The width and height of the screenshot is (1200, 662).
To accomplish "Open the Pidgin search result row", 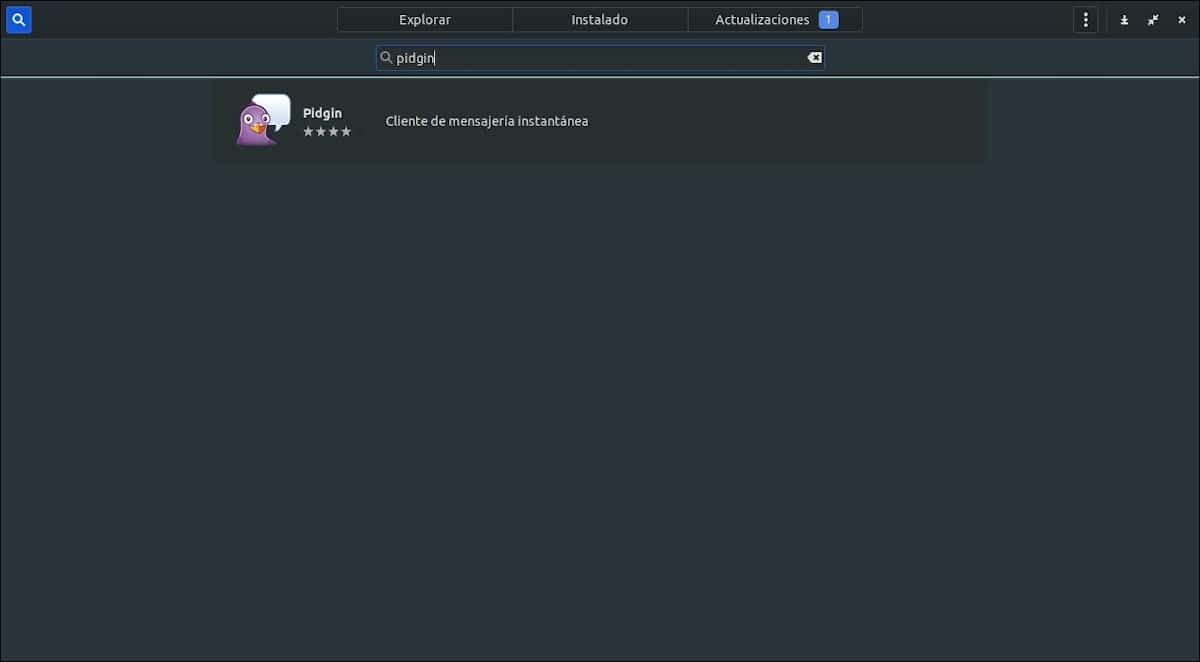I will point(599,121).
